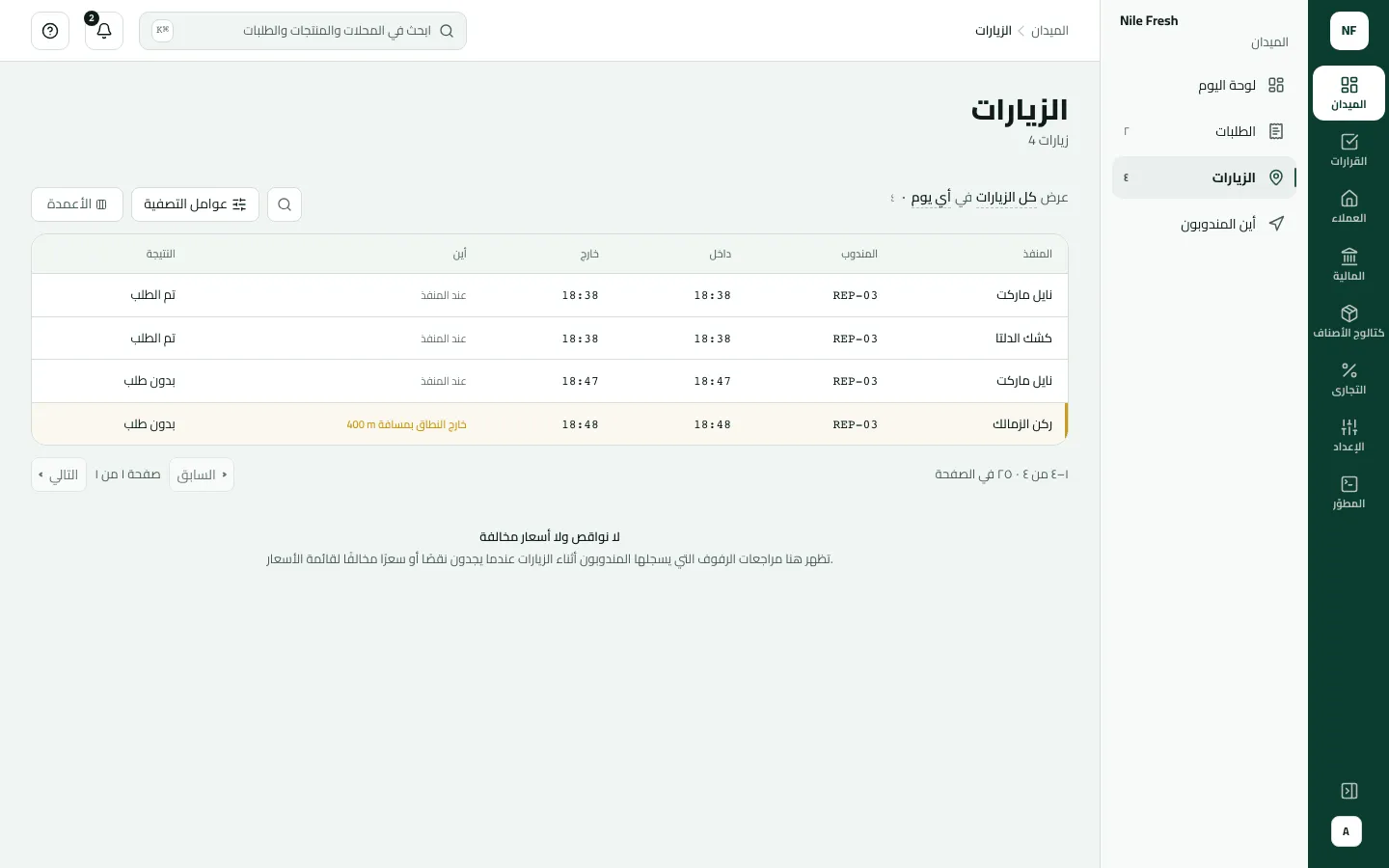Sort by داخل column header
Viewport: 1389px width, 868px height.
721,254
